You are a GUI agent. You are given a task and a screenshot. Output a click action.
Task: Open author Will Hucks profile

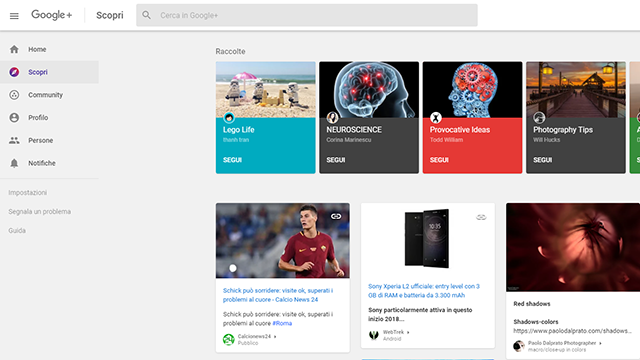(x=546, y=140)
